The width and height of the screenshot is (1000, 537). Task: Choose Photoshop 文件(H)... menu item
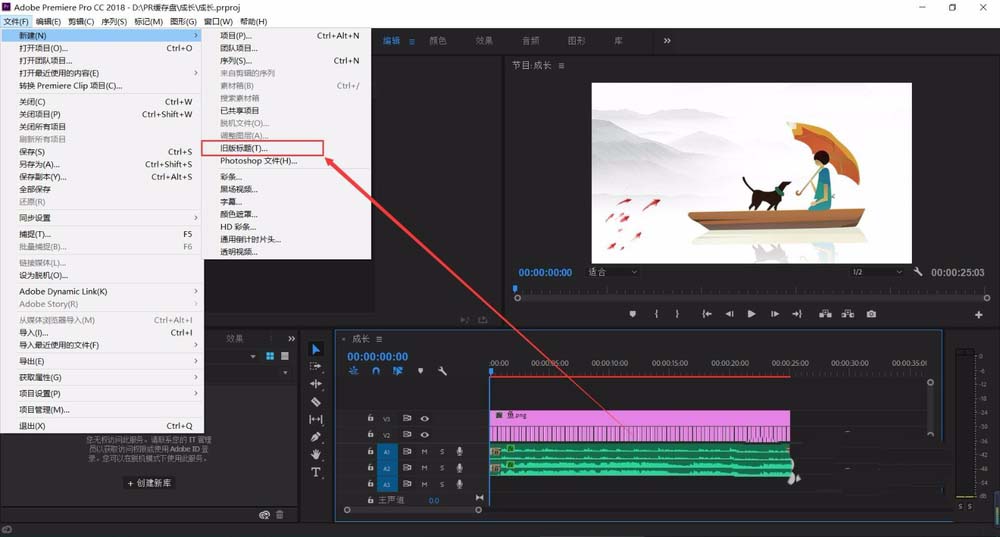[286, 161]
